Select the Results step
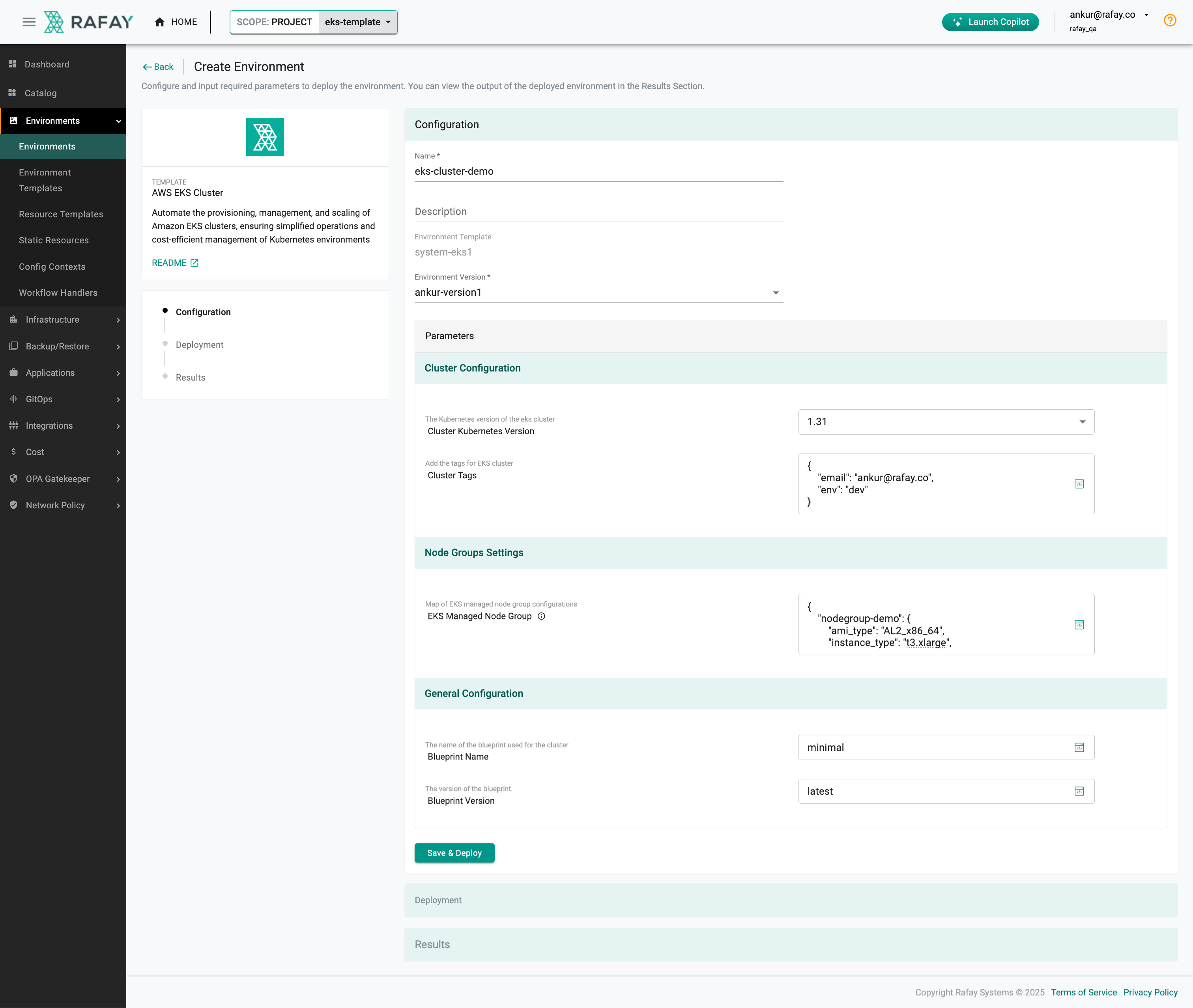Image resolution: width=1193 pixels, height=1008 pixels. [191, 377]
